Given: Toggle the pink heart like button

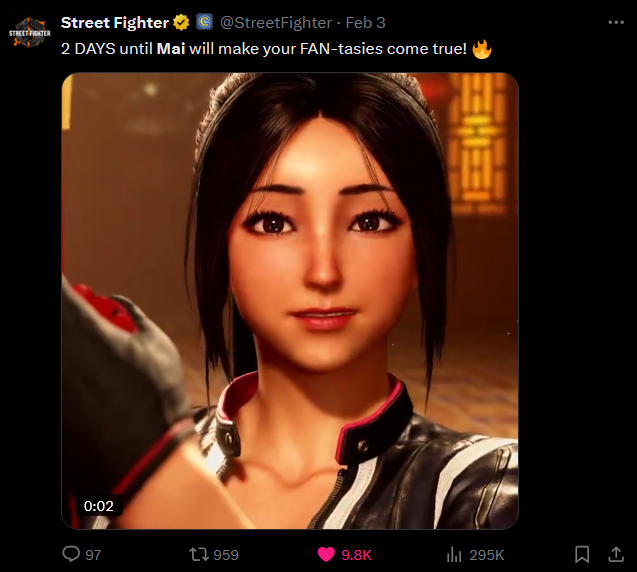Looking at the screenshot, I should tap(326, 555).
